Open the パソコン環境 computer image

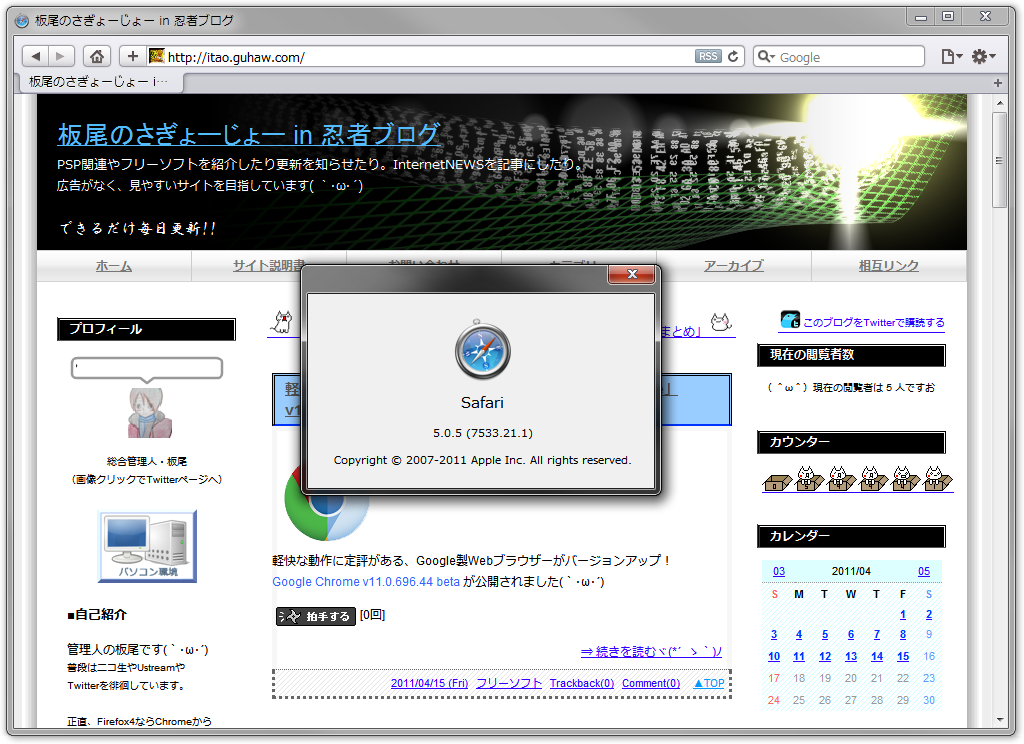[148, 547]
